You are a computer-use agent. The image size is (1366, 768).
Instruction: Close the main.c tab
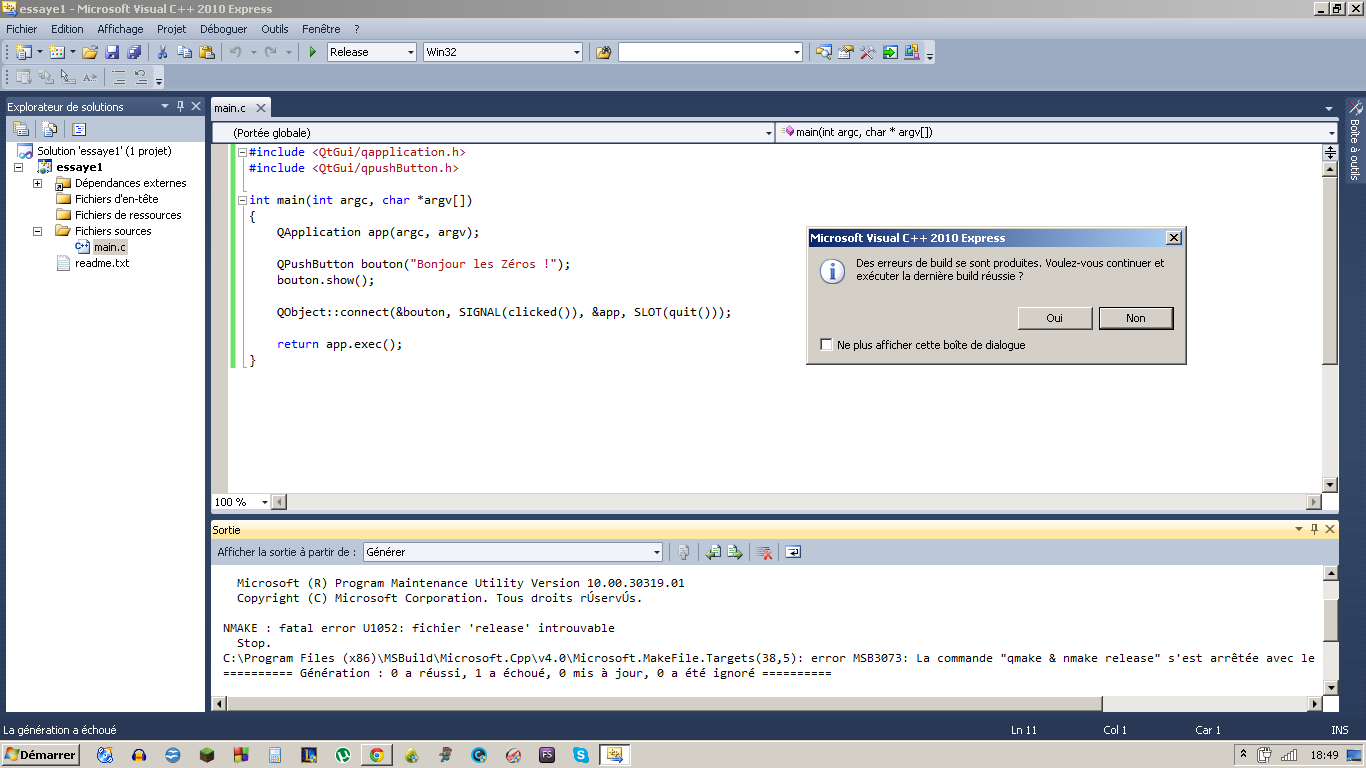point(260,108)
